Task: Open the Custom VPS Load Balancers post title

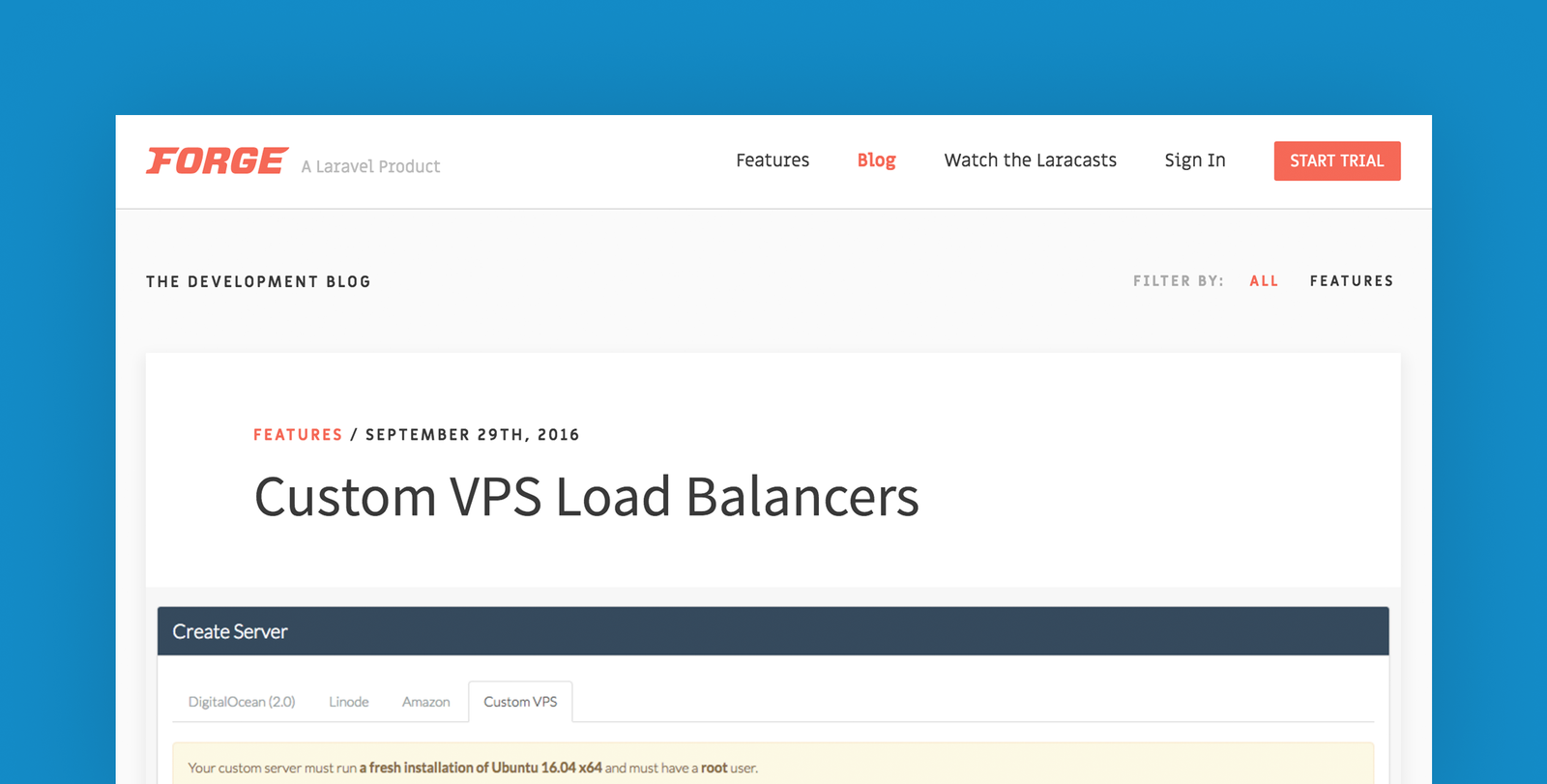Action: click(x=587, y=497)
